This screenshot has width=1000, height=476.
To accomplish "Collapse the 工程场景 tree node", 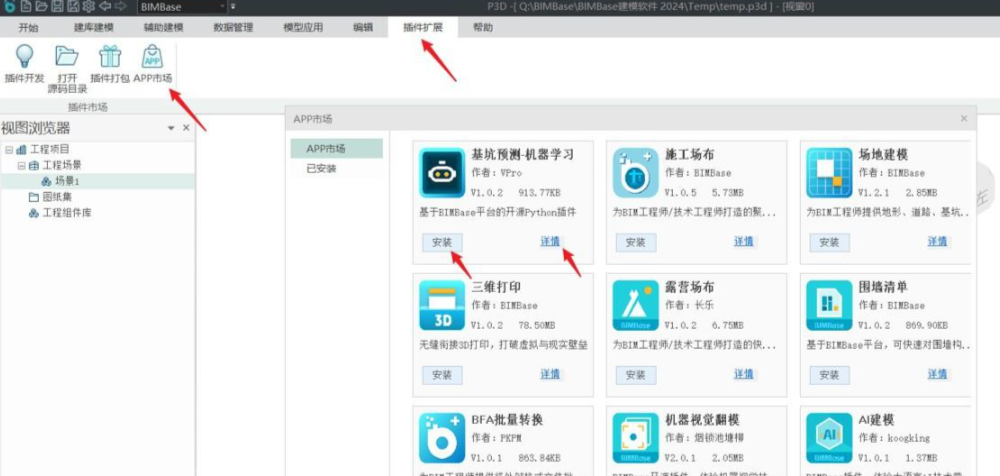I will tap(21, 165).
